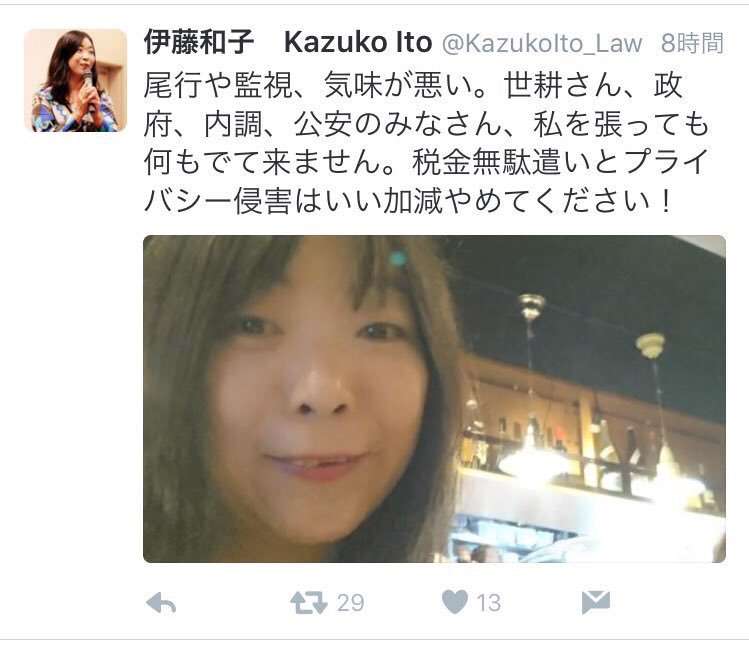Like the tweet with the heart icon
749x652 pixels.
point(455,602)
